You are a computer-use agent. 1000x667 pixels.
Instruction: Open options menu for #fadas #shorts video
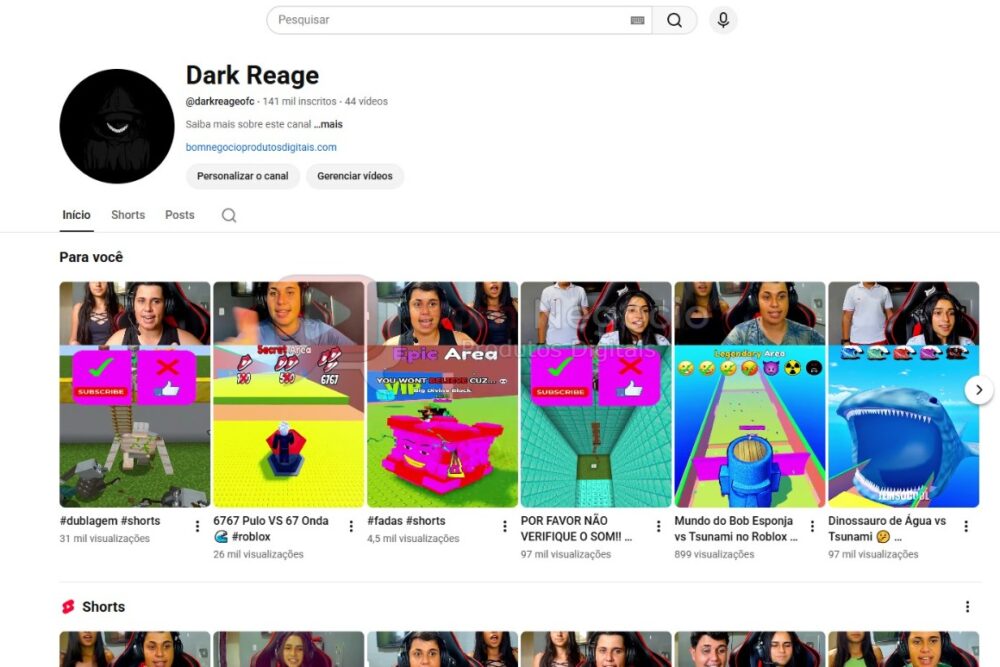(x=505, y=526)
